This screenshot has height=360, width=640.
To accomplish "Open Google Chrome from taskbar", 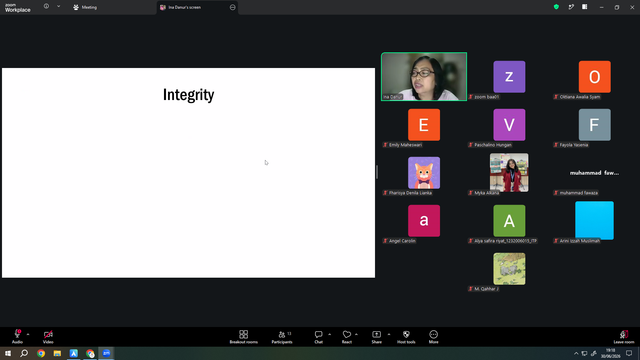I will pyautogui.click(x=41, y=353).
